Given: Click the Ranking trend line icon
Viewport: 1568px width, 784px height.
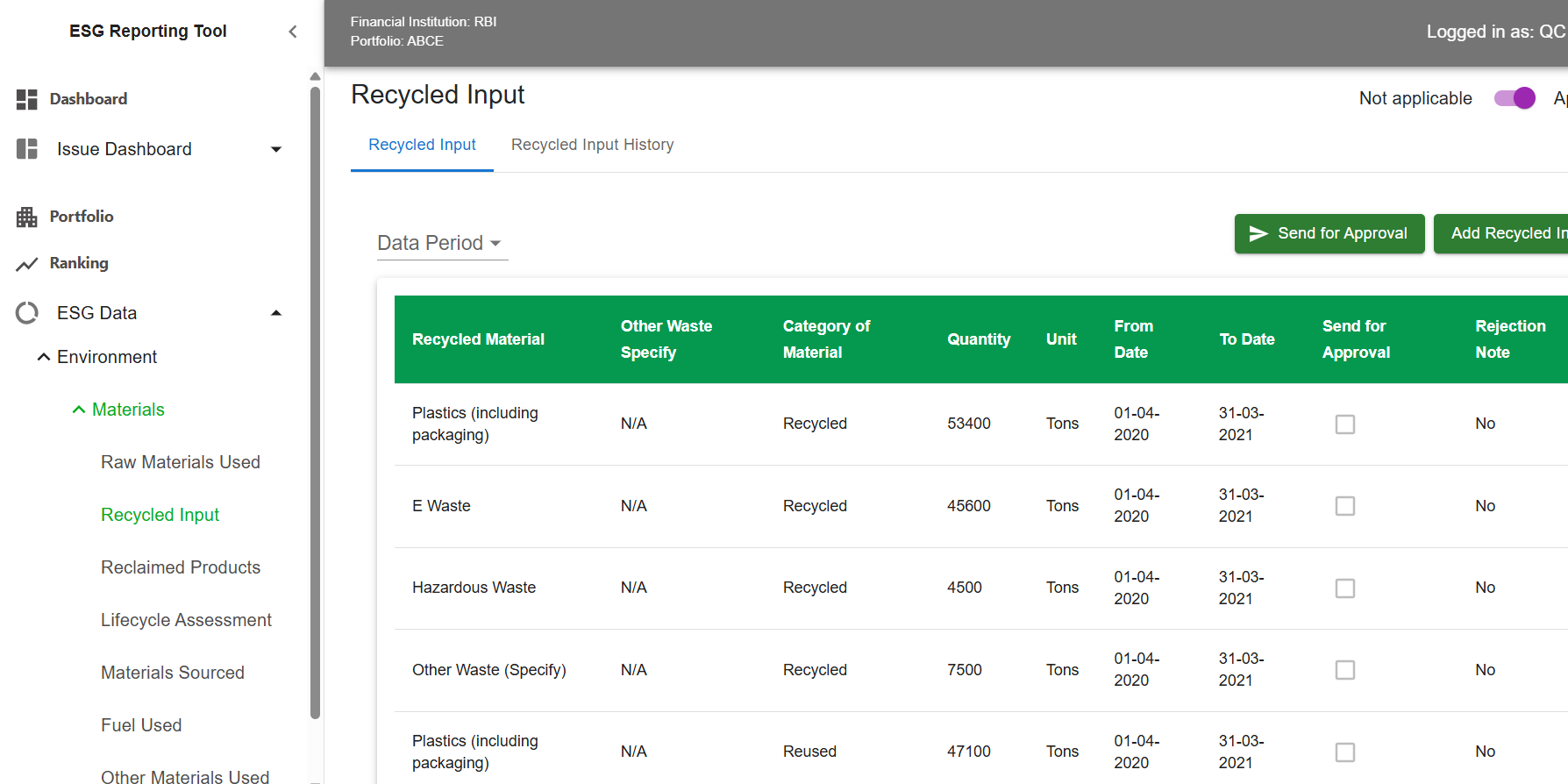Looking at the screenshot, I should (26, 264).
